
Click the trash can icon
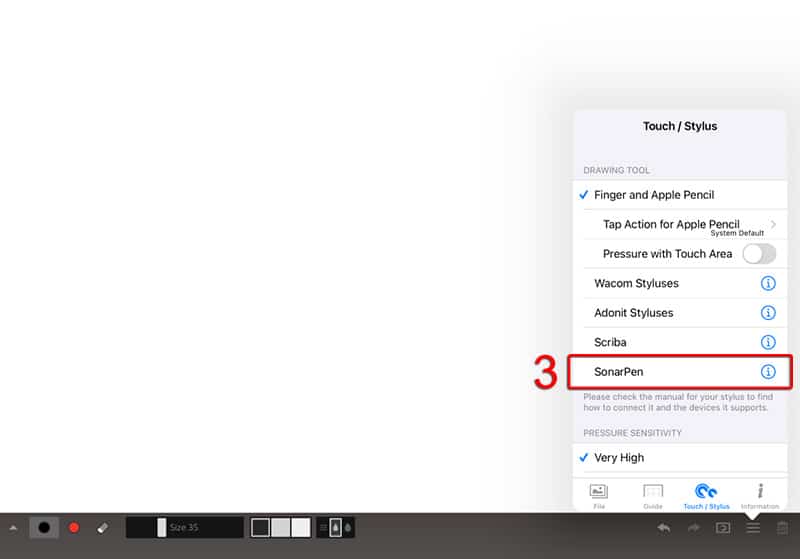click(x=783, y=527)
